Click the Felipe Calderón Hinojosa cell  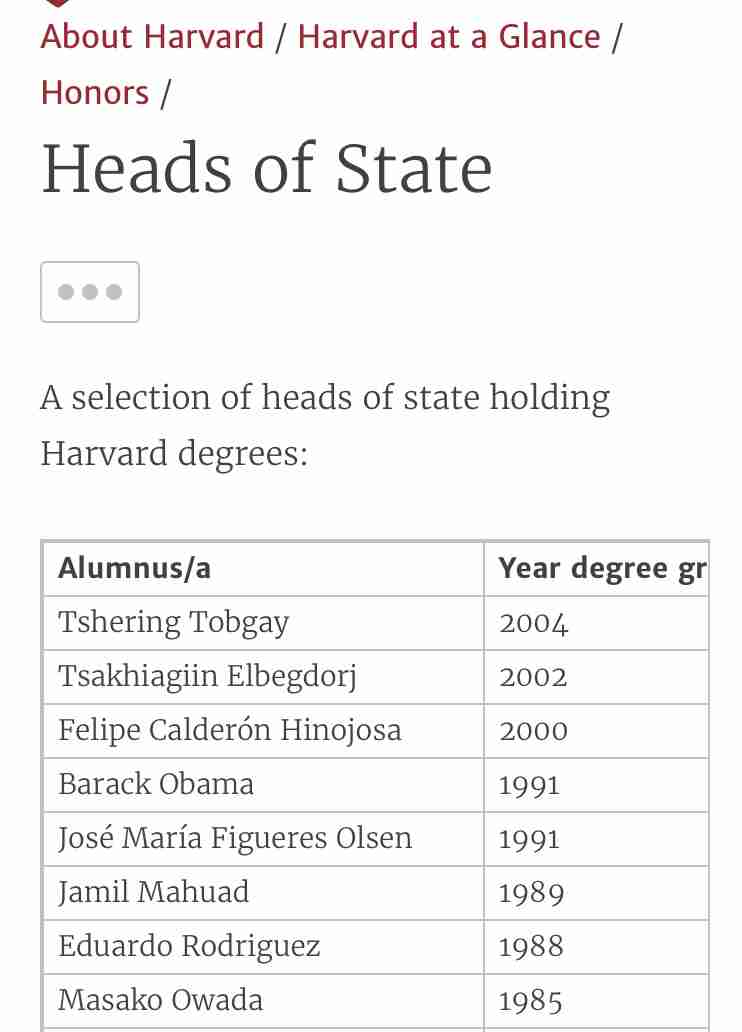point(263,731)
